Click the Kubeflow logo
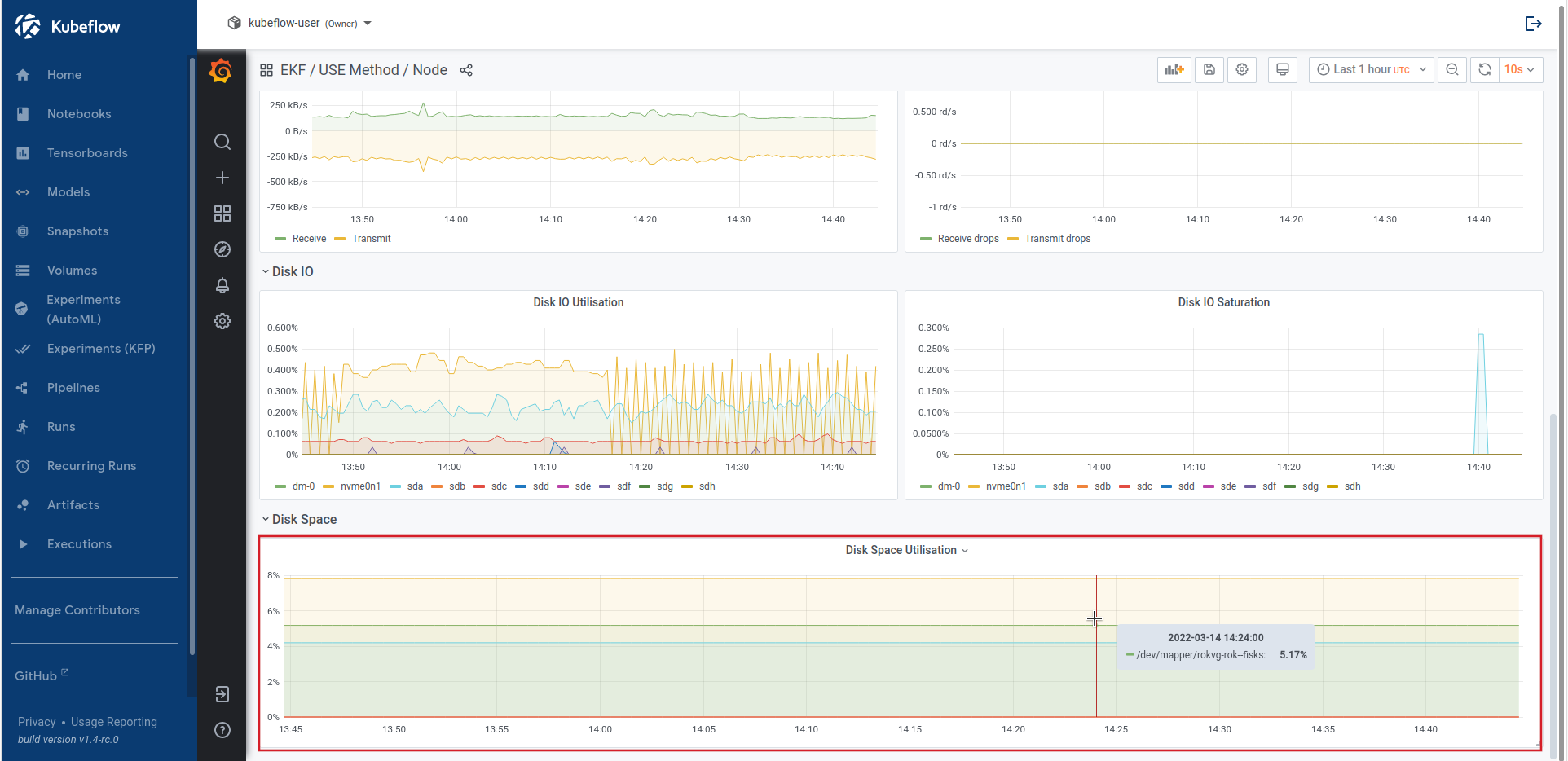 click(68, 26)
